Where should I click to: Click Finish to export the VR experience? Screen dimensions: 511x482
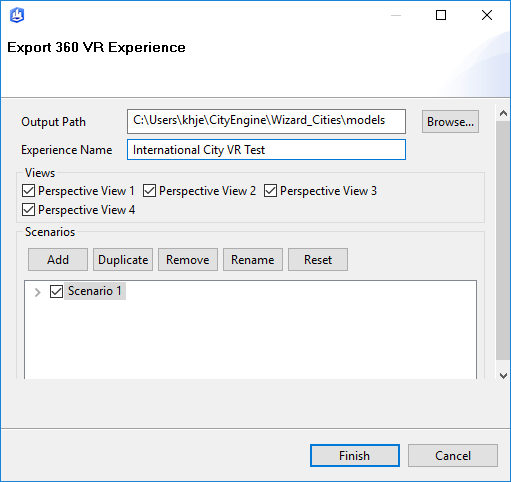355,455
